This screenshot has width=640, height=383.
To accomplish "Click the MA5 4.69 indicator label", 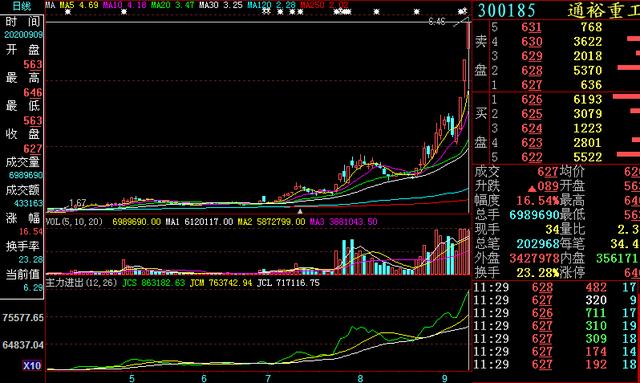I will [x=79, y=5].
